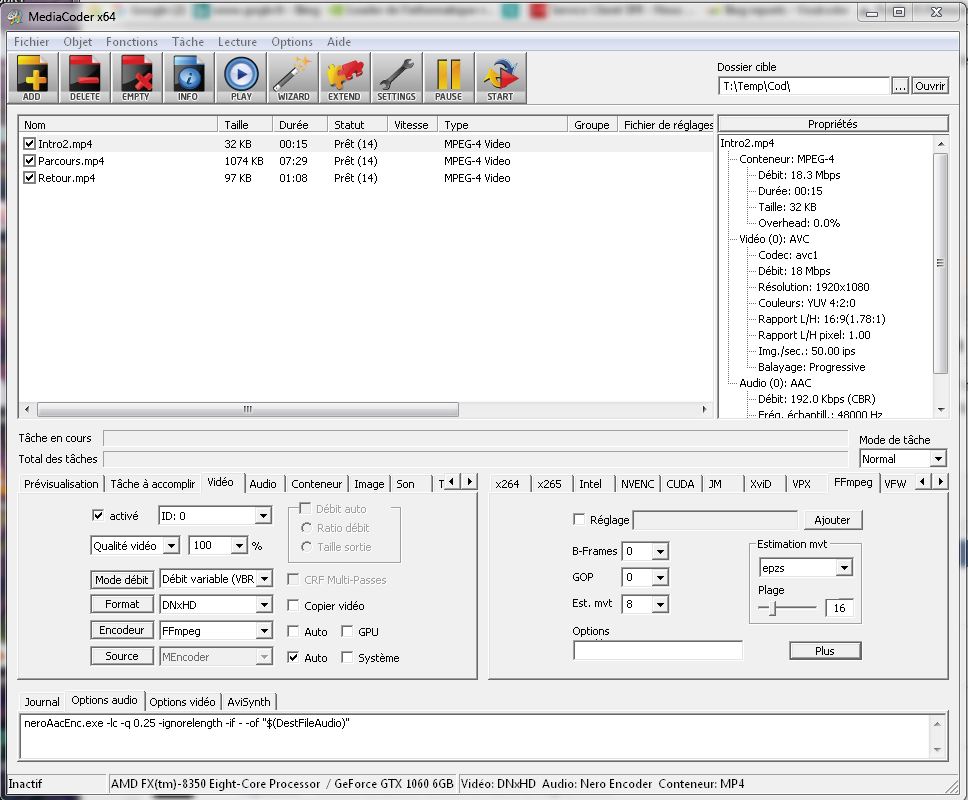Click the Plus button
This screenshot has height=800, width=968.
(825, 651)
